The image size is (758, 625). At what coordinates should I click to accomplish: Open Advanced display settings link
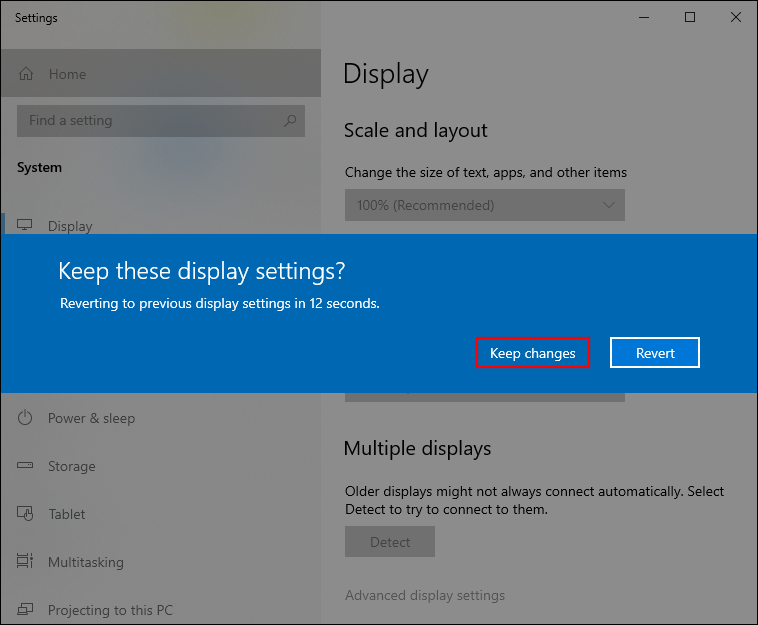click(x=425, y=595)
